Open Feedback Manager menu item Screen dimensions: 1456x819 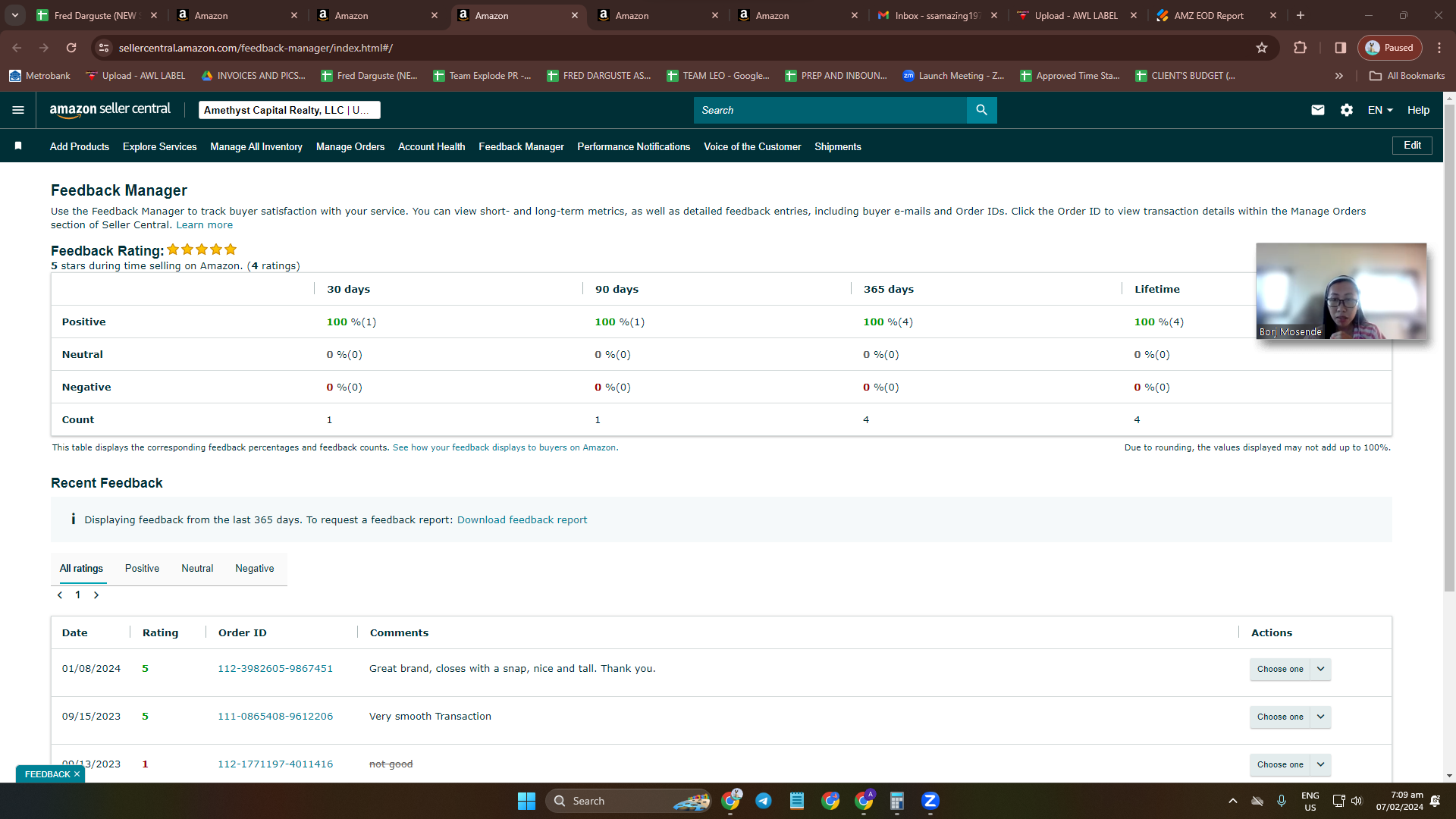[521, 146]
